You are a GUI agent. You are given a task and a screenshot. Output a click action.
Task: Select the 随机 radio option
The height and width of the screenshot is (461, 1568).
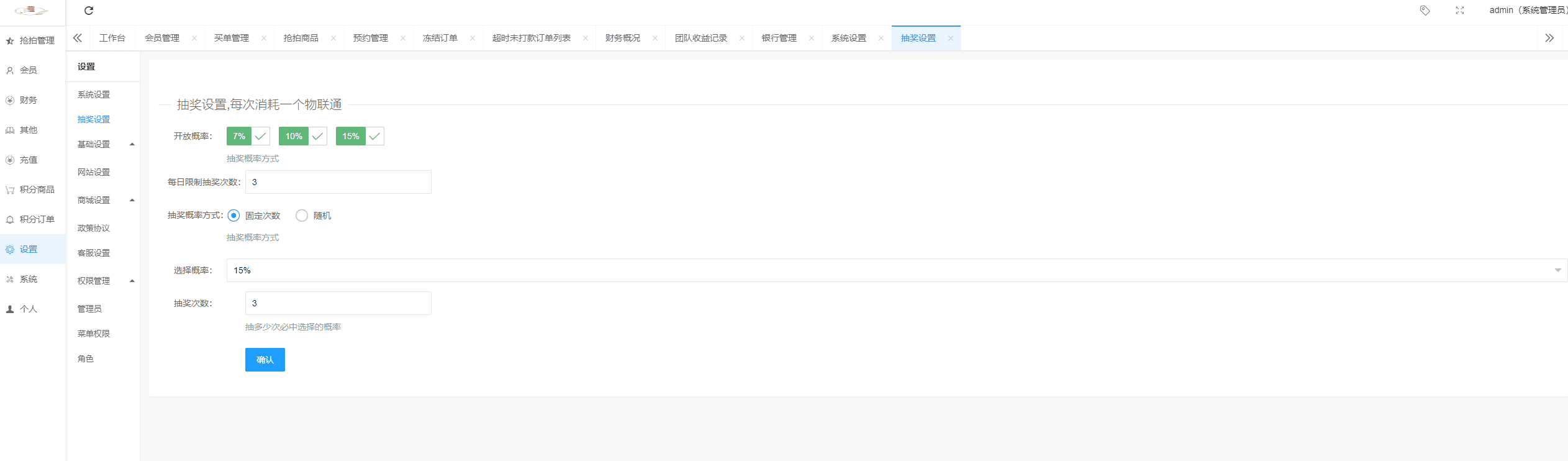click(302, 216)
